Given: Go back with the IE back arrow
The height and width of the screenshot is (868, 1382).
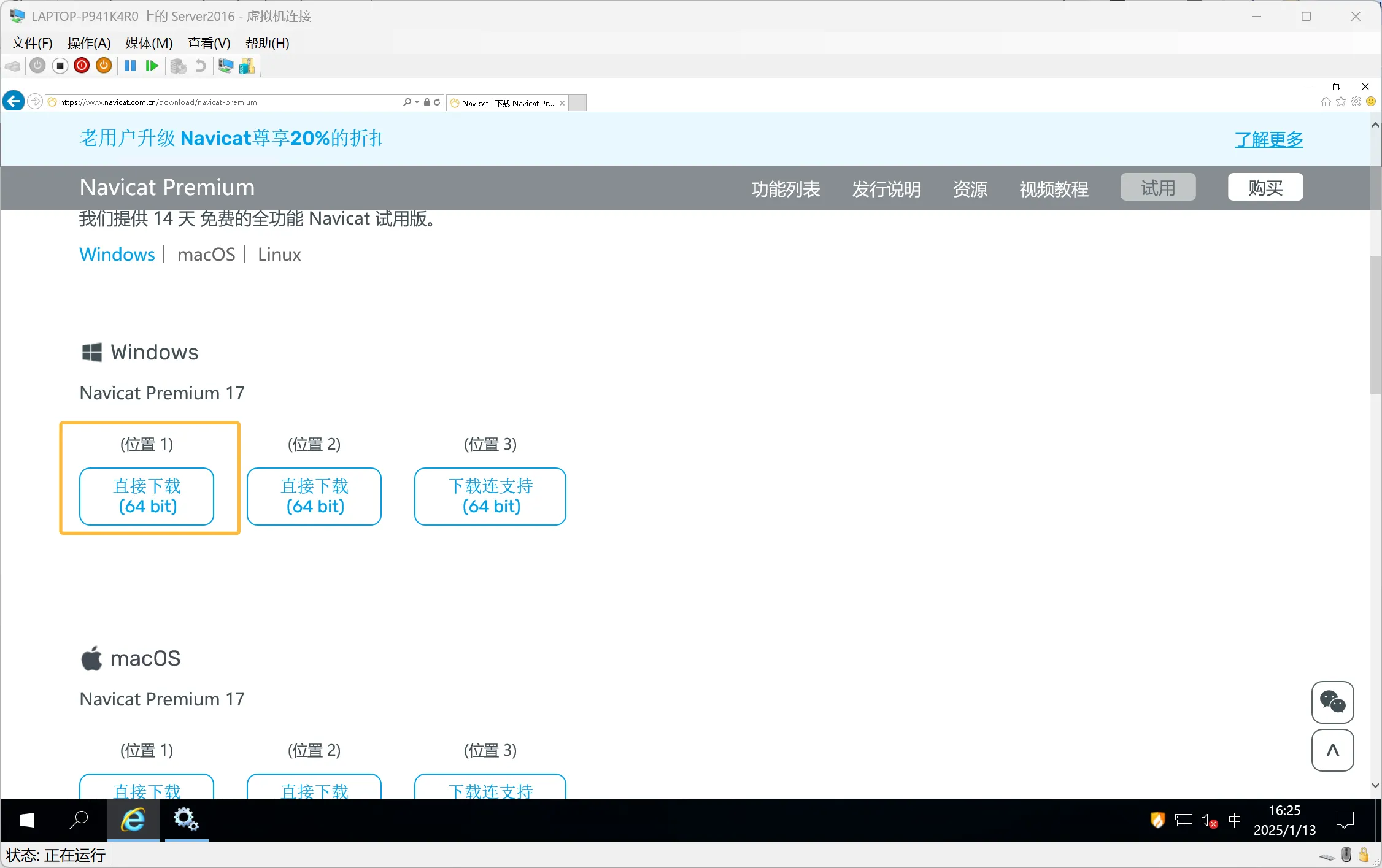Looking at the screenshot, I should click(x=14, y=101).
